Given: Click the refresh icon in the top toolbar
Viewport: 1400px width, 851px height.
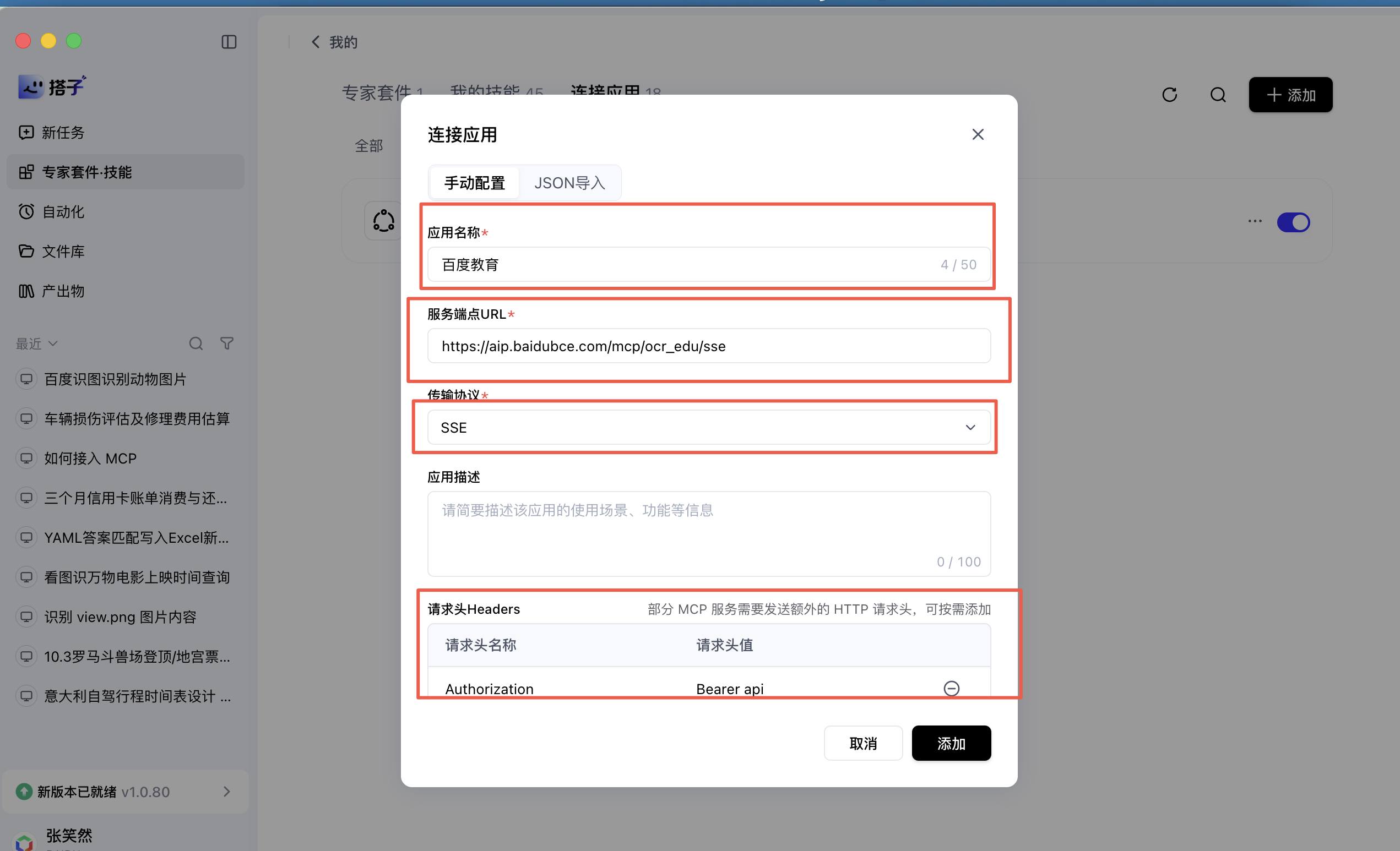Looking at the screenshot, I should pyautogui.click(x=1169, y=95).
